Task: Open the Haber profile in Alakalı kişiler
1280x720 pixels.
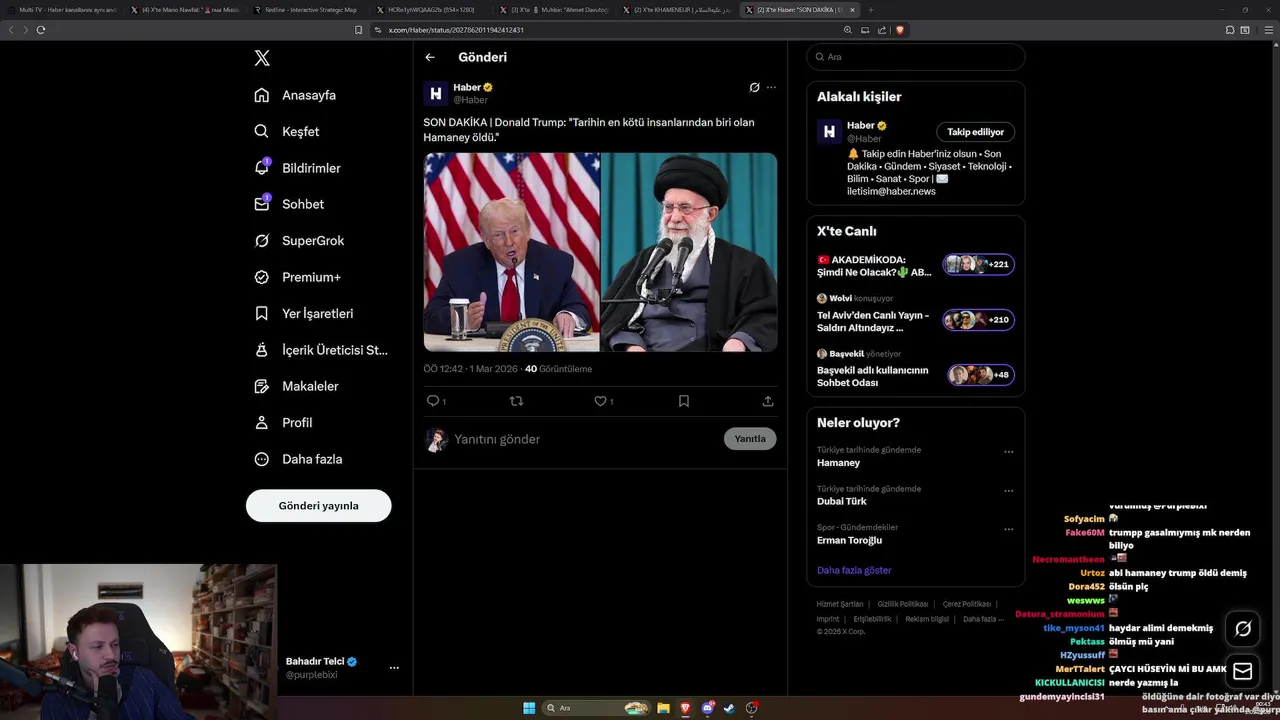Action: [859, 126]
